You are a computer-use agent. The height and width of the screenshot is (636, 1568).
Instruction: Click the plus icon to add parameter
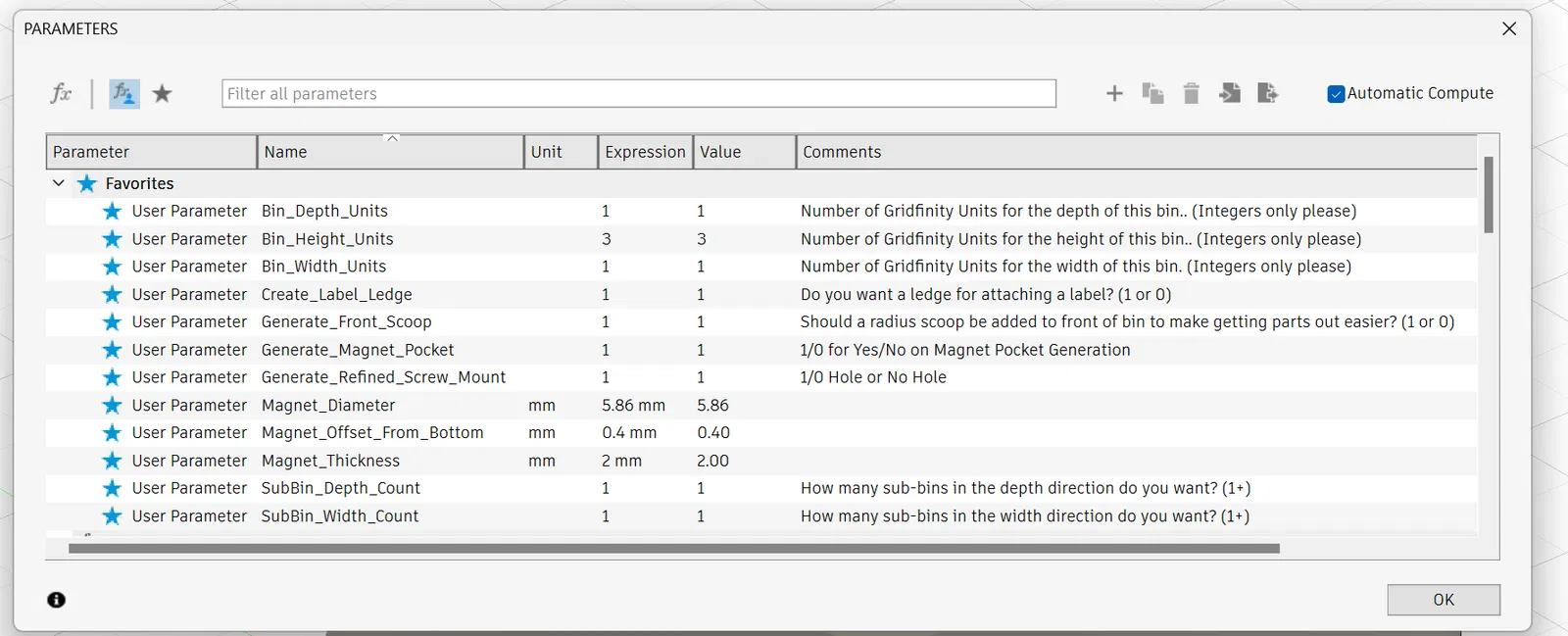[x=1114, y=93]
